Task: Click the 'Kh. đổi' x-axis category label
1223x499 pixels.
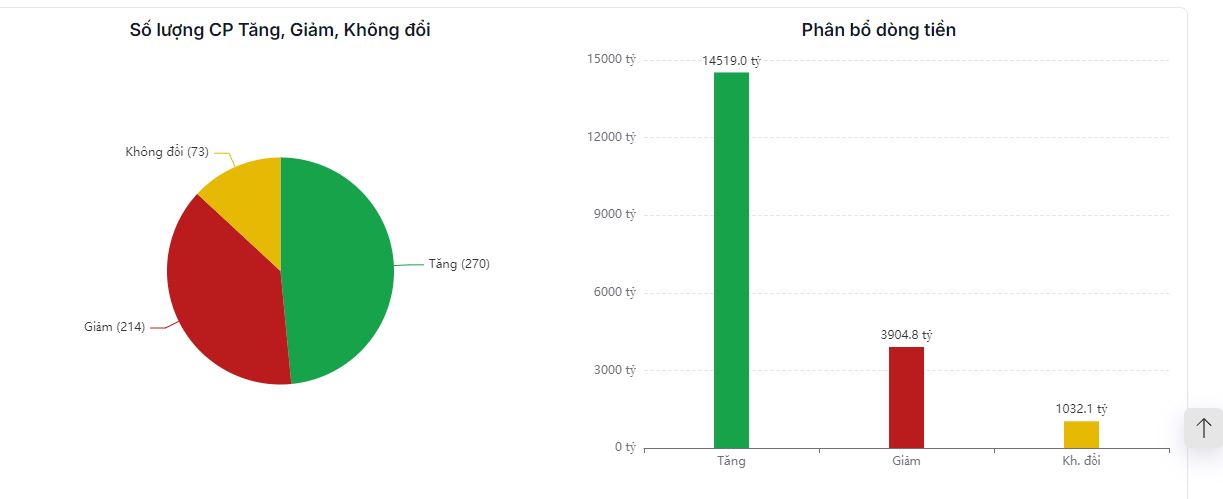Action: pos(1081,461)
